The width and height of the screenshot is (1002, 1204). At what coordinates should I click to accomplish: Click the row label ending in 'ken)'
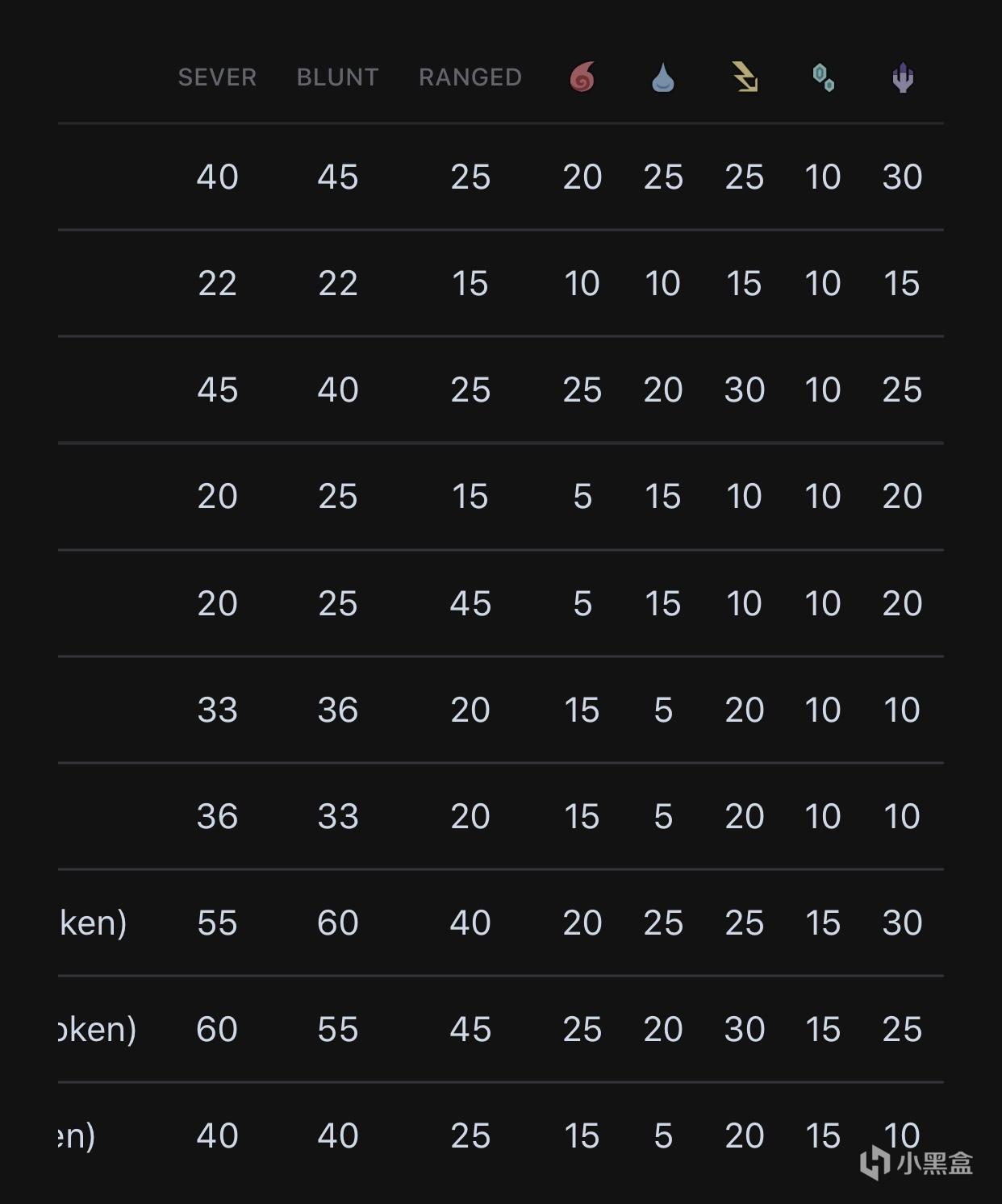pyautogui.click(x=94, y=923)
